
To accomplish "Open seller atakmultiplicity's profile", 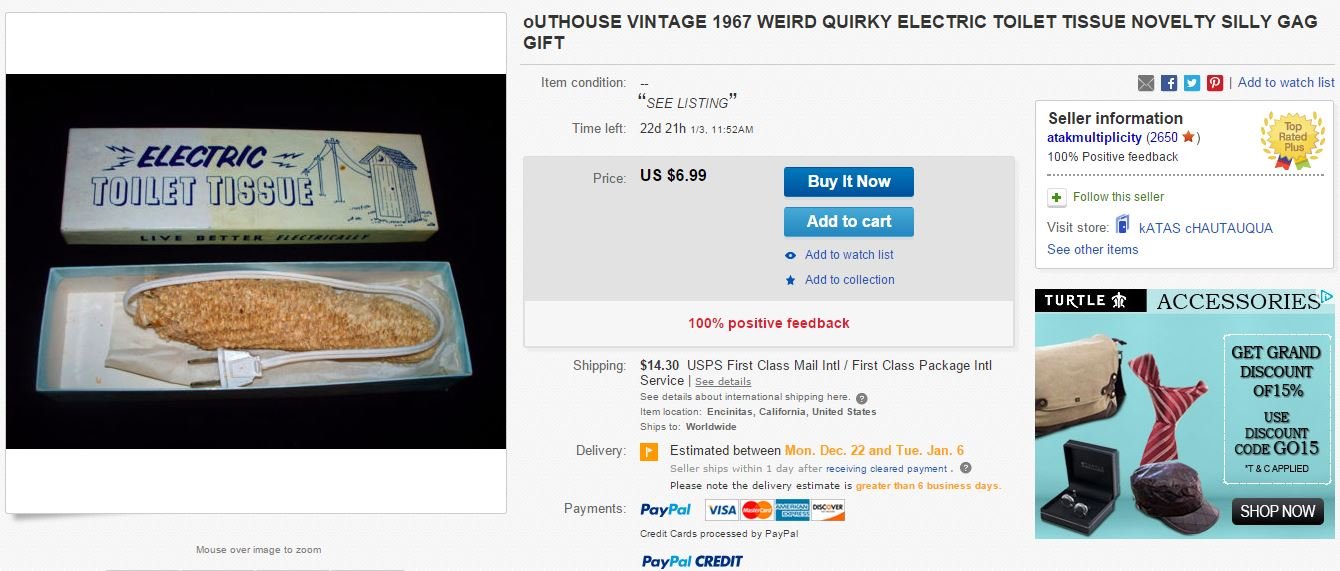I will click(x=1095, y=138).
